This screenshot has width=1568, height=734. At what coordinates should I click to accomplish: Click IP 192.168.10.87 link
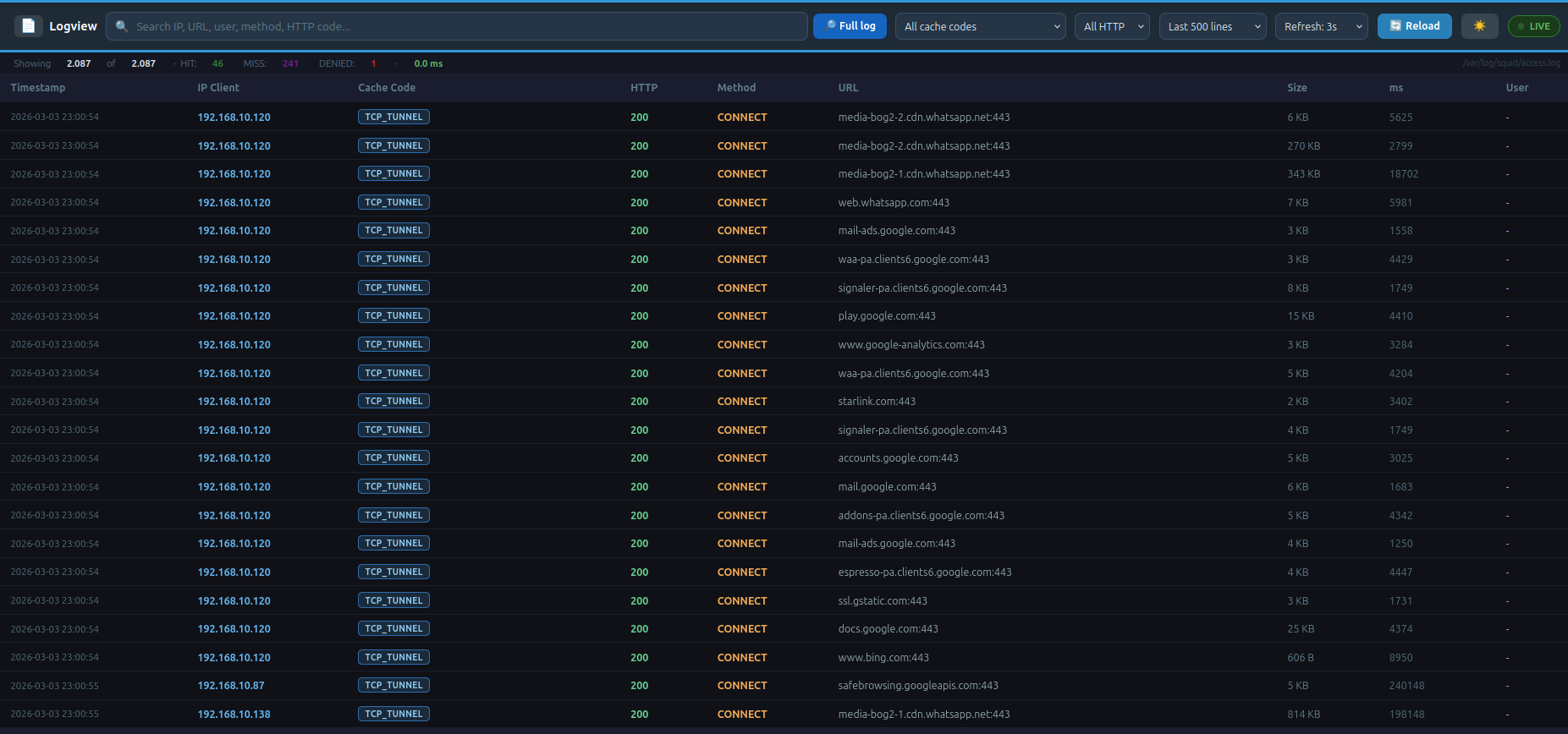231,686
